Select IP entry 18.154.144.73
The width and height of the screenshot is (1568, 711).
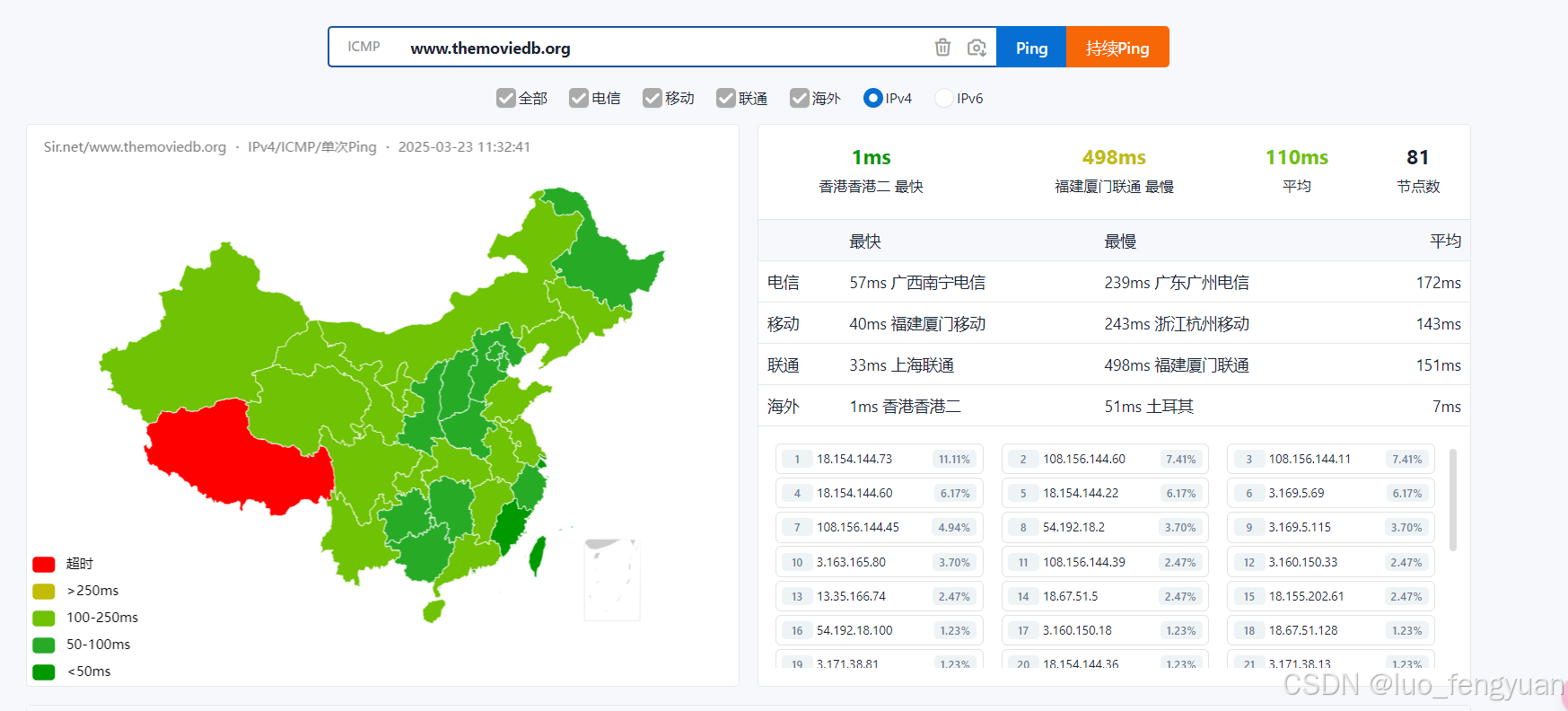(x=880, y=459)
